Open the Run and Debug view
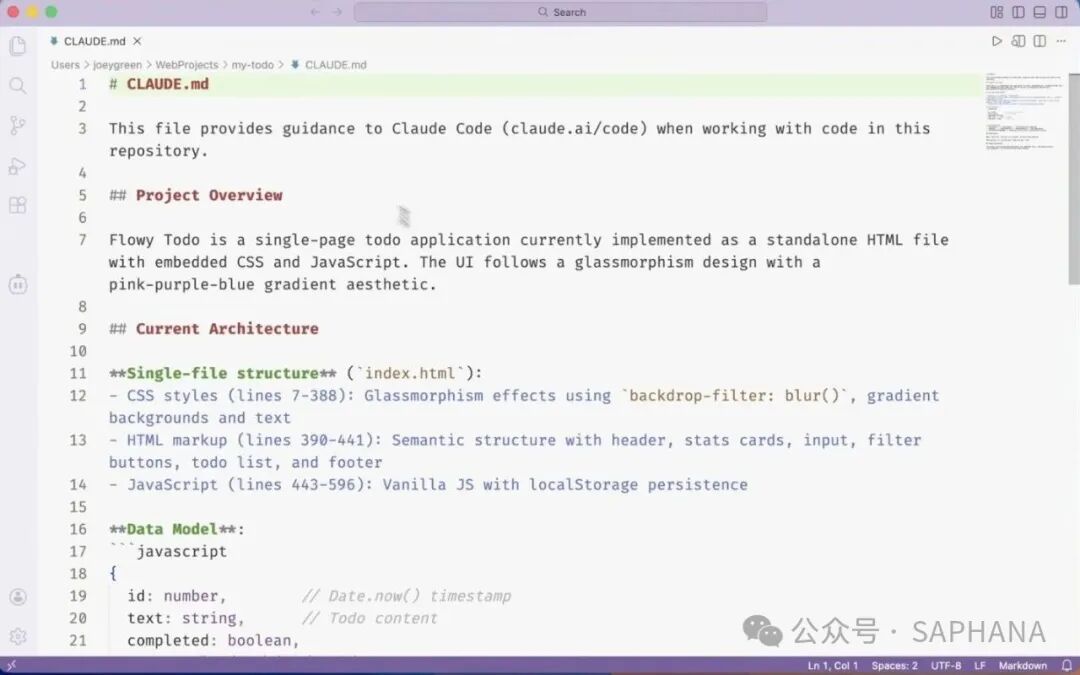This screenshot has height=675, width=1080. tap(18, 165)
